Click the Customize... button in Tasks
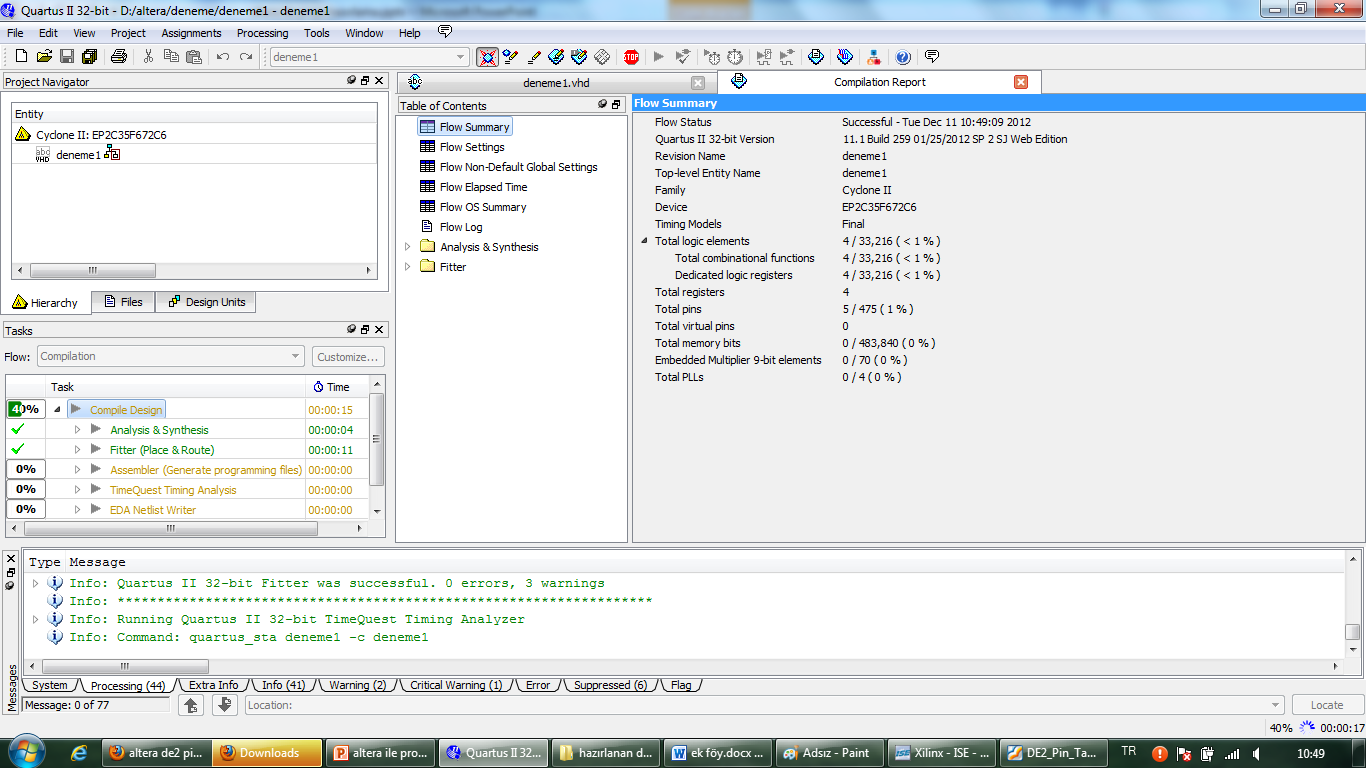 348,356
